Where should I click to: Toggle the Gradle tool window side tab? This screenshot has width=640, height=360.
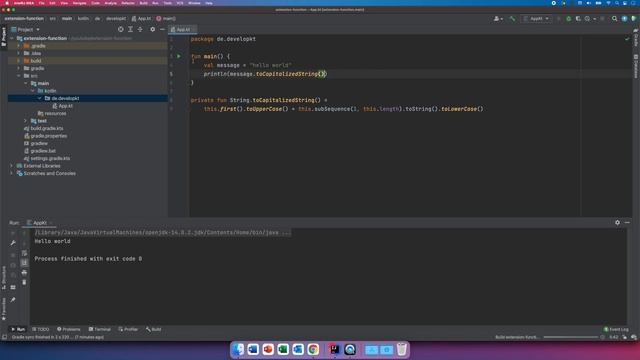click(636, 38)
